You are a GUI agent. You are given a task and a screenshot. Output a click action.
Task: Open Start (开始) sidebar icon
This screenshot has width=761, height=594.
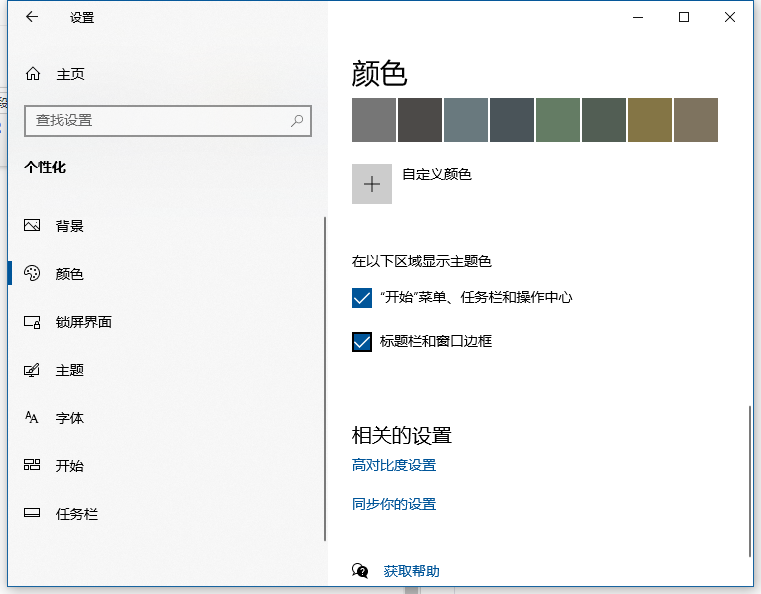pos(32,466)
